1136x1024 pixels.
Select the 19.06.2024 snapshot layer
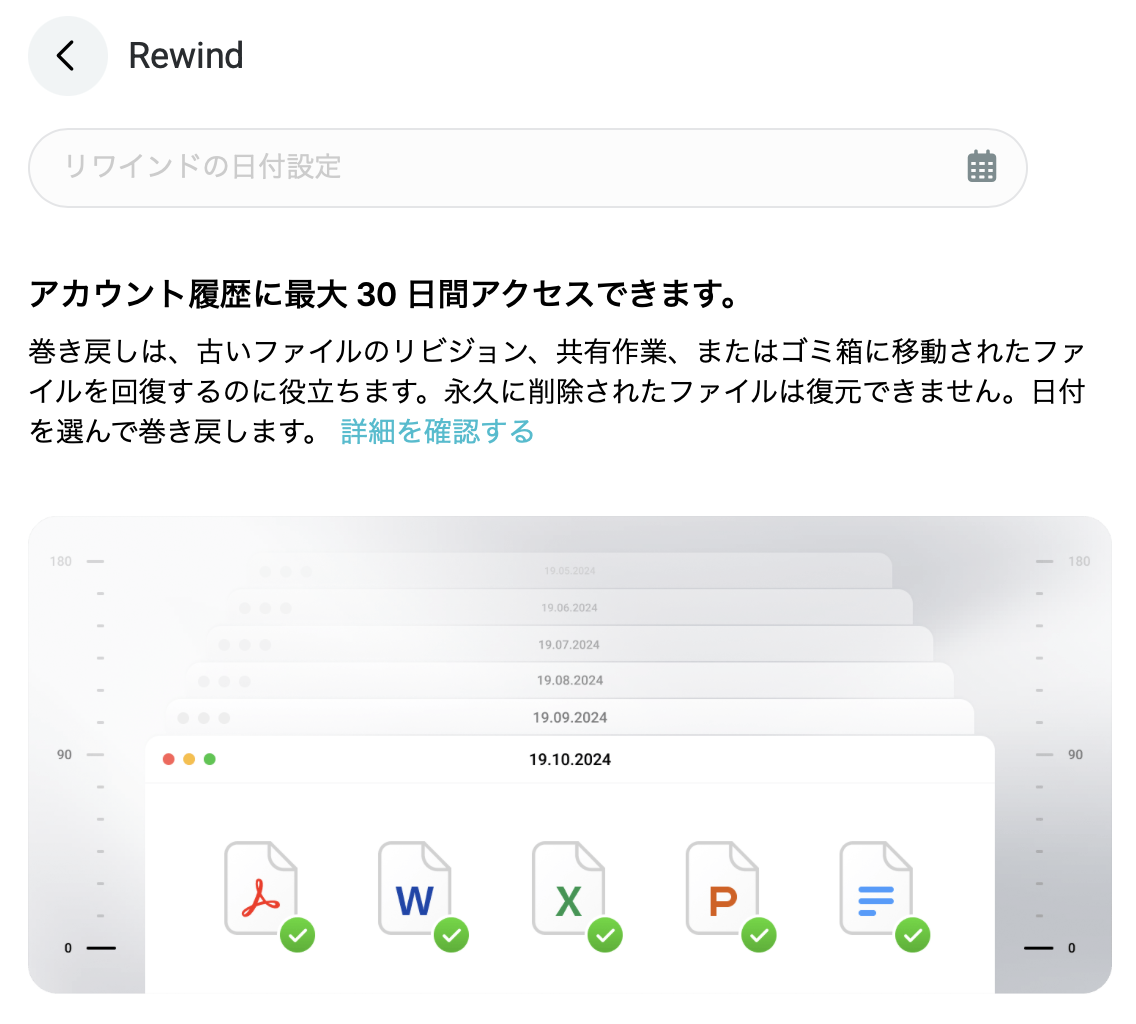569,607
